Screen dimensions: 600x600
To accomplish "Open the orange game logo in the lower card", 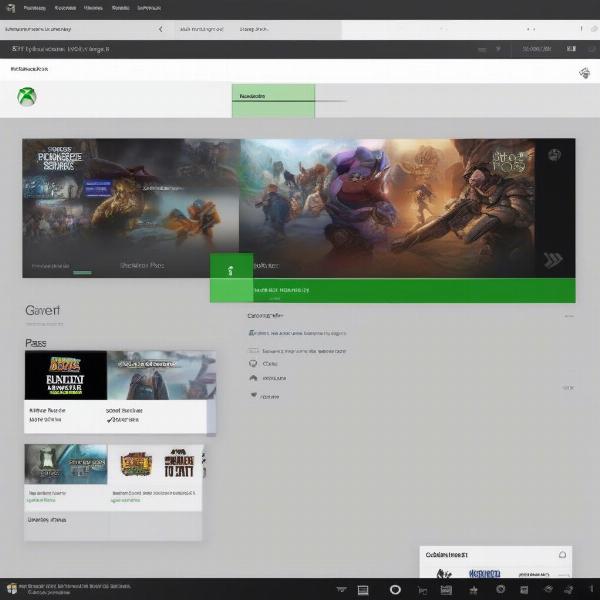I will point(136,464).
